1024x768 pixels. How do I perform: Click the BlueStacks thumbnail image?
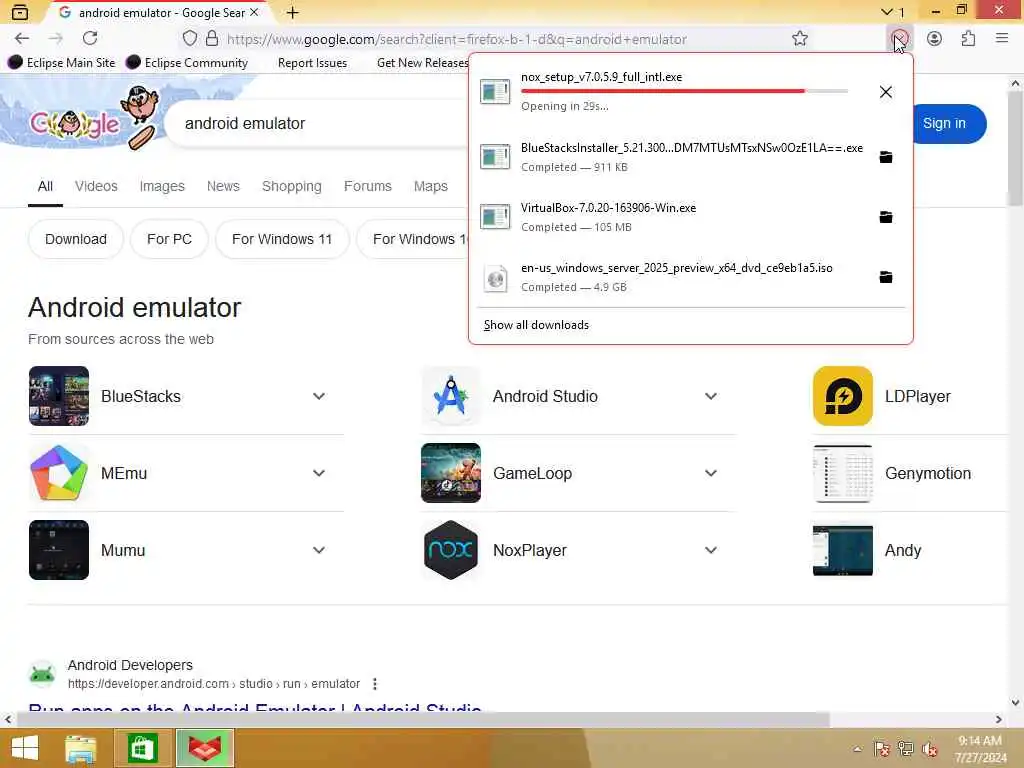point(59,396)
